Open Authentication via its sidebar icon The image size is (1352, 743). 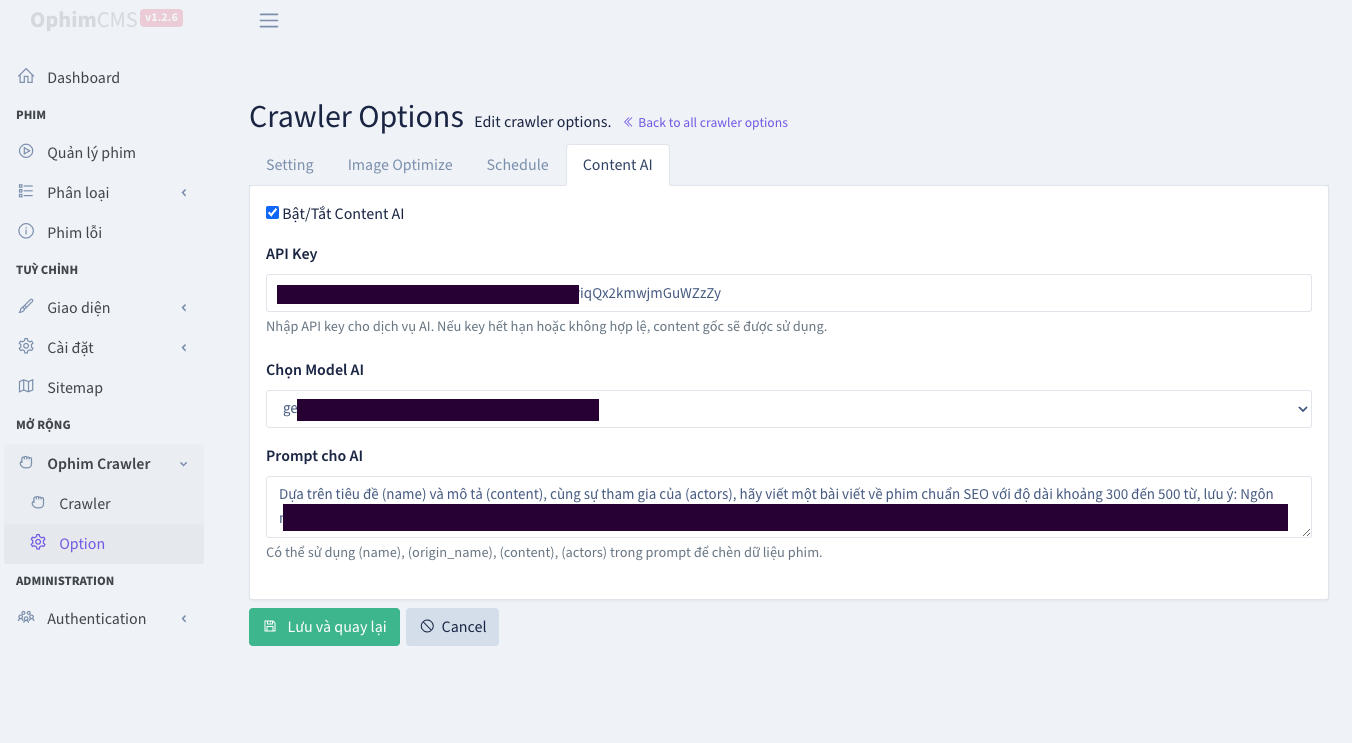pyautogui.click(x=26, y=618)
